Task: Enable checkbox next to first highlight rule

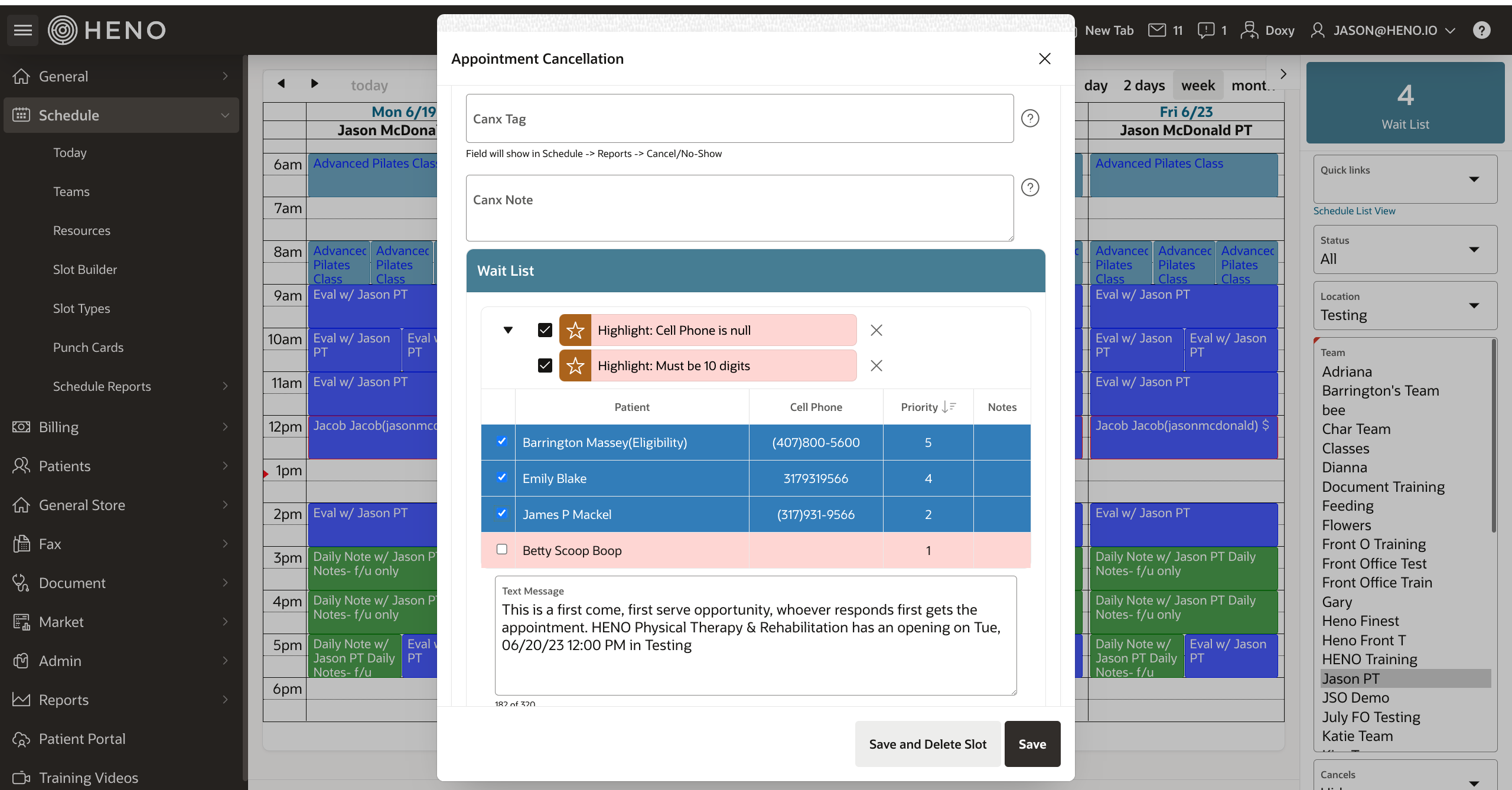Action: pyautogui.click(x=543, y=329)
